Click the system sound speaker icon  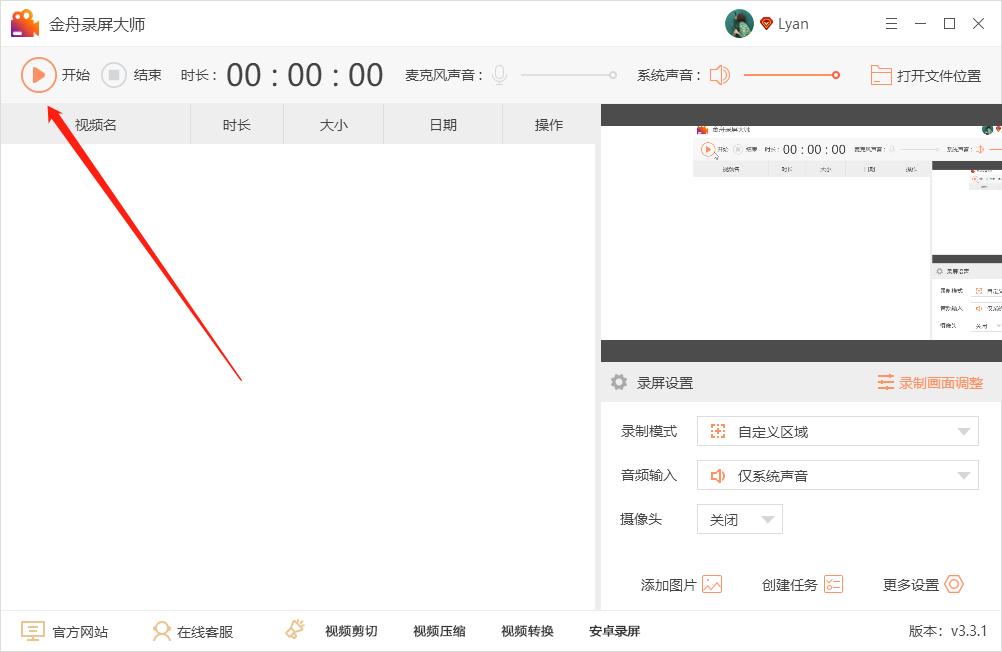coord(719,74)
